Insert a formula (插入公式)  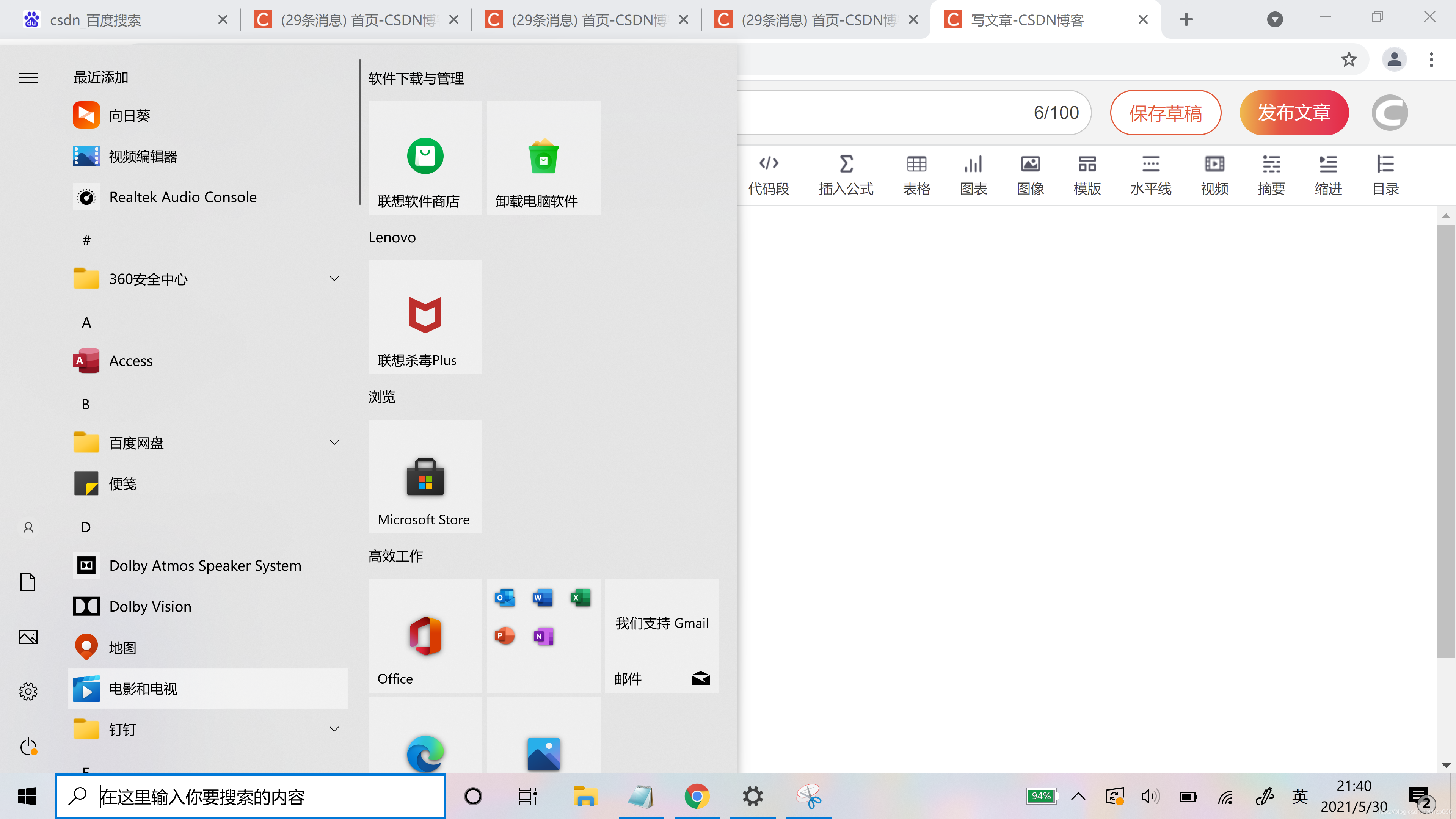tap(846, 176)
